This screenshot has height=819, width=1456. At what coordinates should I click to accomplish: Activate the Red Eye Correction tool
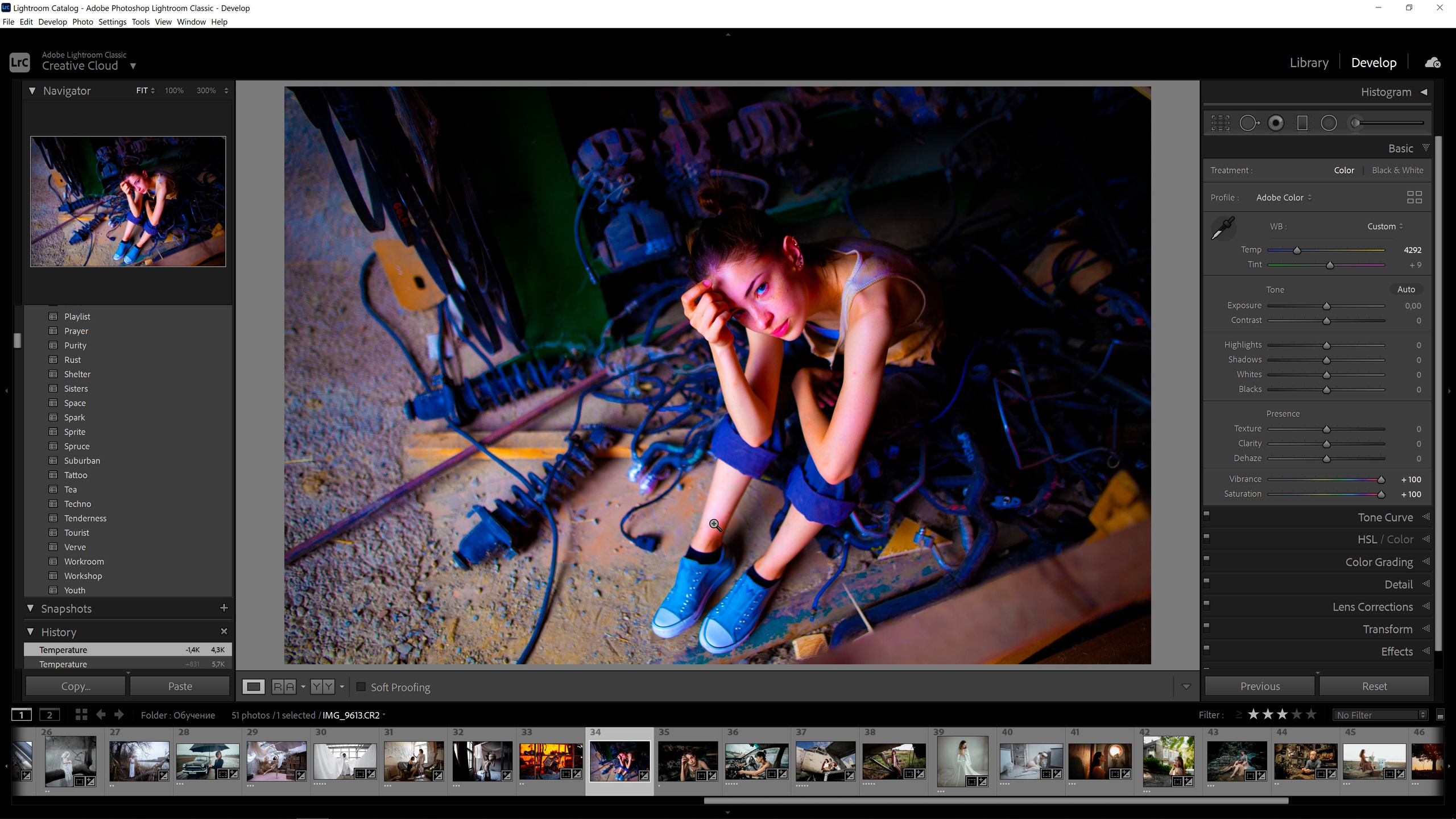[1276, 123]
